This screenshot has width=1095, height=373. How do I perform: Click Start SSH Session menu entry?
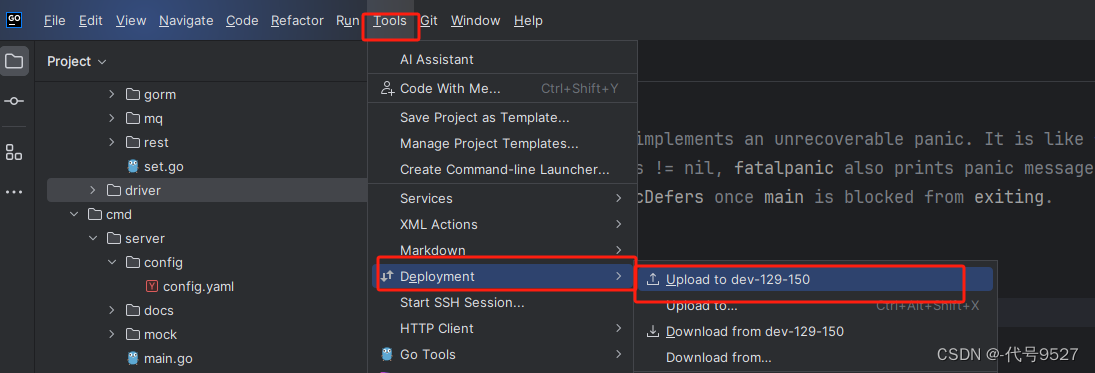pos(462,302)
